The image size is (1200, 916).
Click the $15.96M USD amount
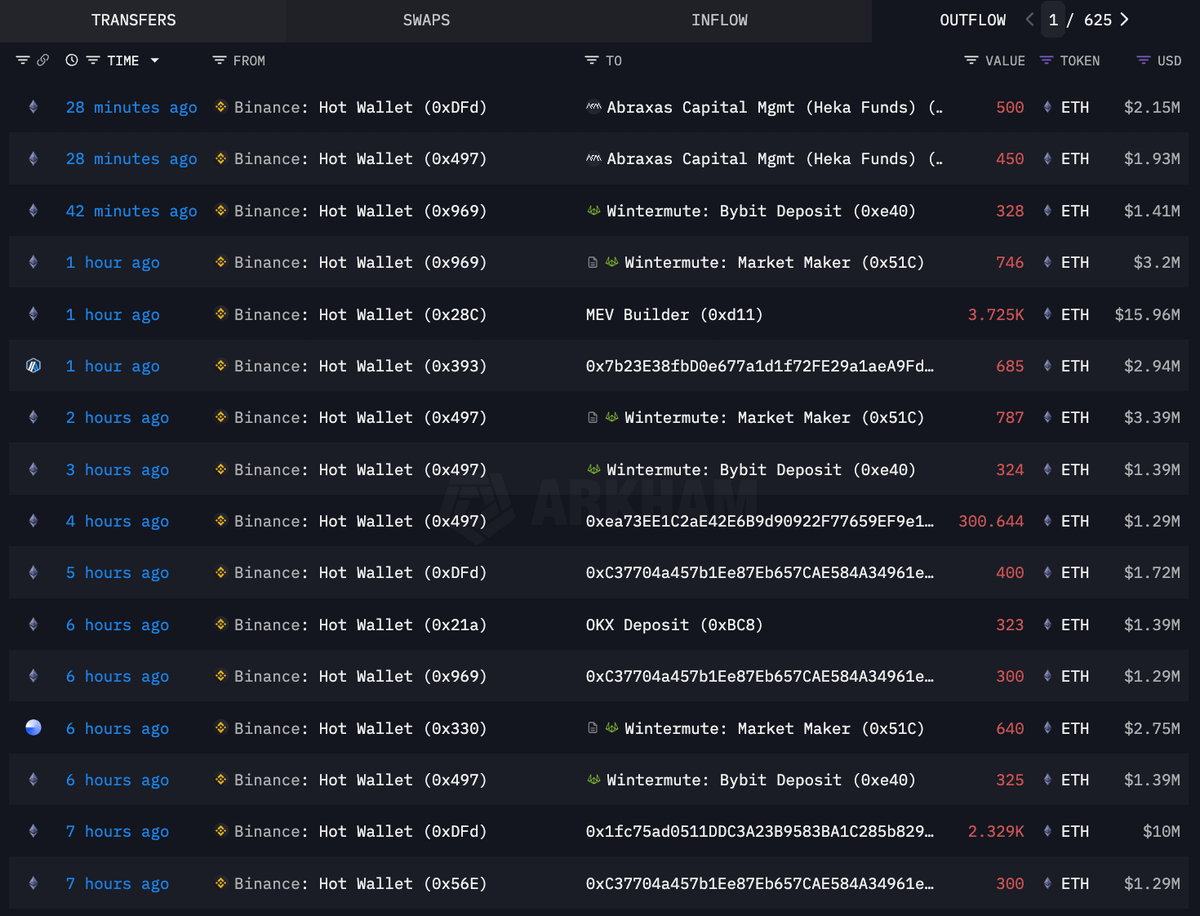(x=1148, y=314)
